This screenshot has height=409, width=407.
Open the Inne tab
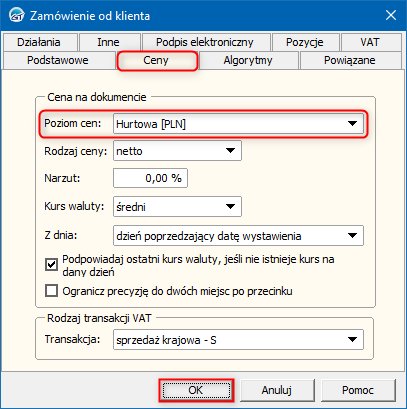pyautogui.click(x=108, y=42)
